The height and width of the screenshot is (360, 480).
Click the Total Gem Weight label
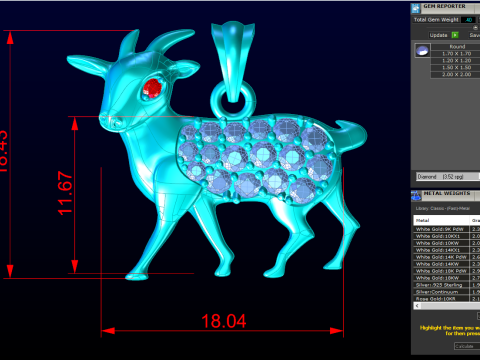tap(436, 20)
